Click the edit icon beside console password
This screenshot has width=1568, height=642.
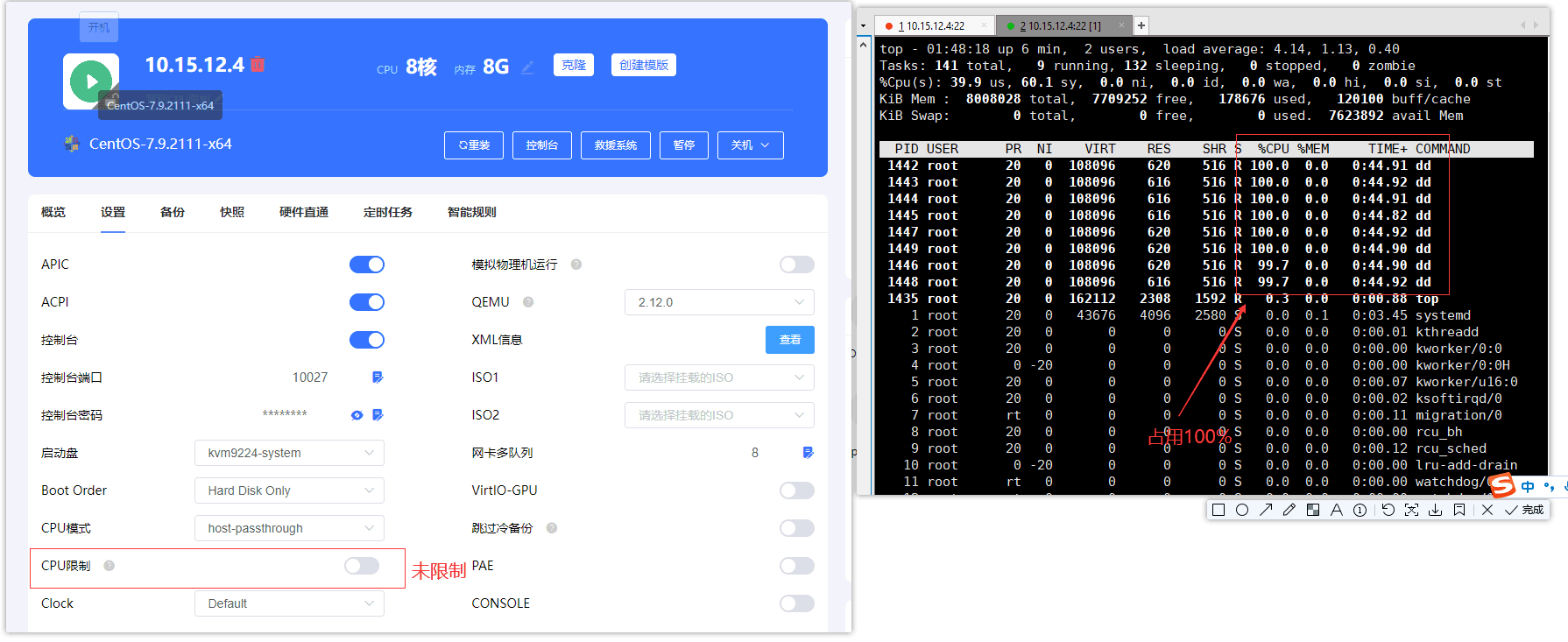tap(378, 415)
